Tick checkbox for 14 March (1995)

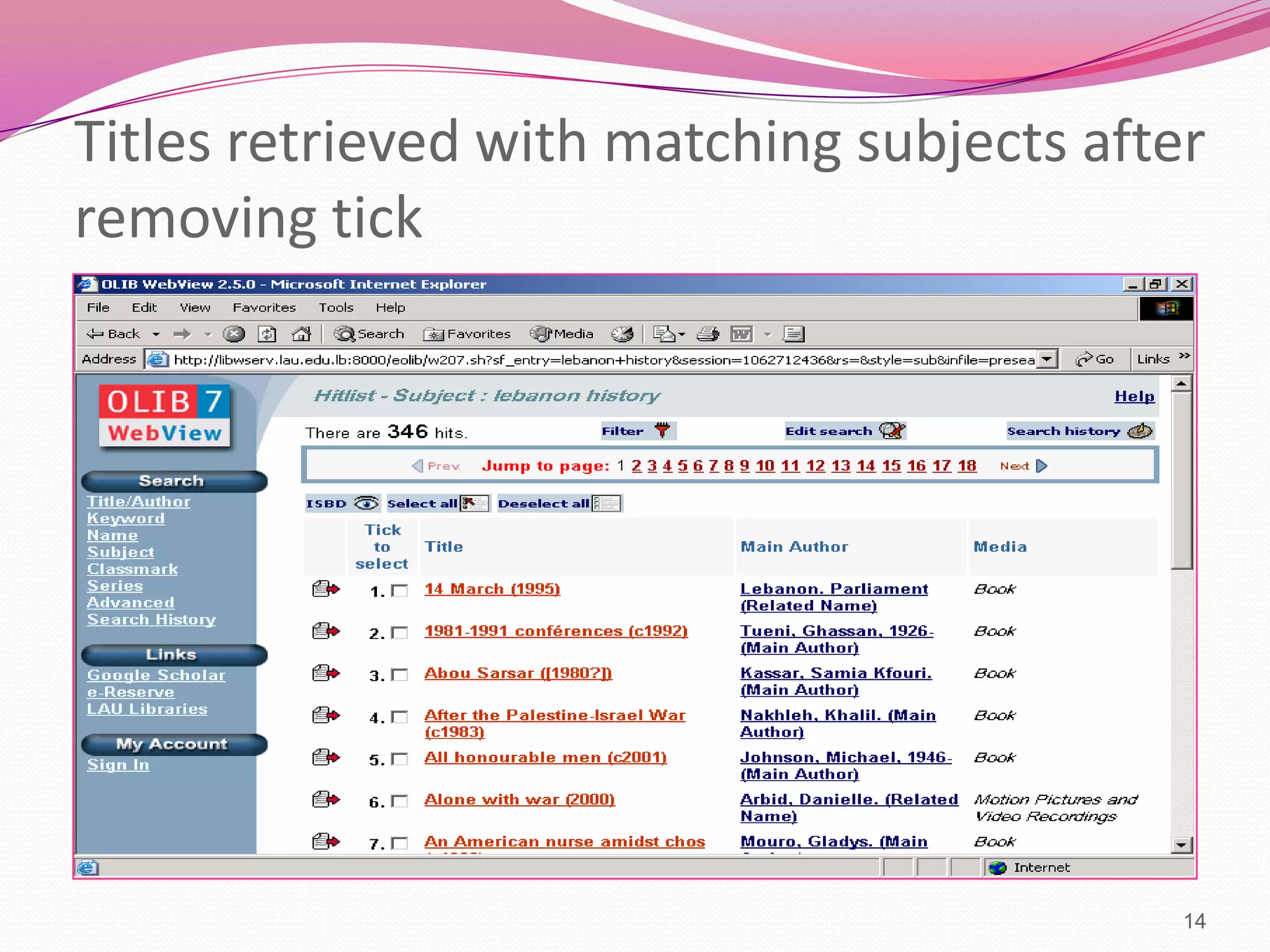coord(401,591)
